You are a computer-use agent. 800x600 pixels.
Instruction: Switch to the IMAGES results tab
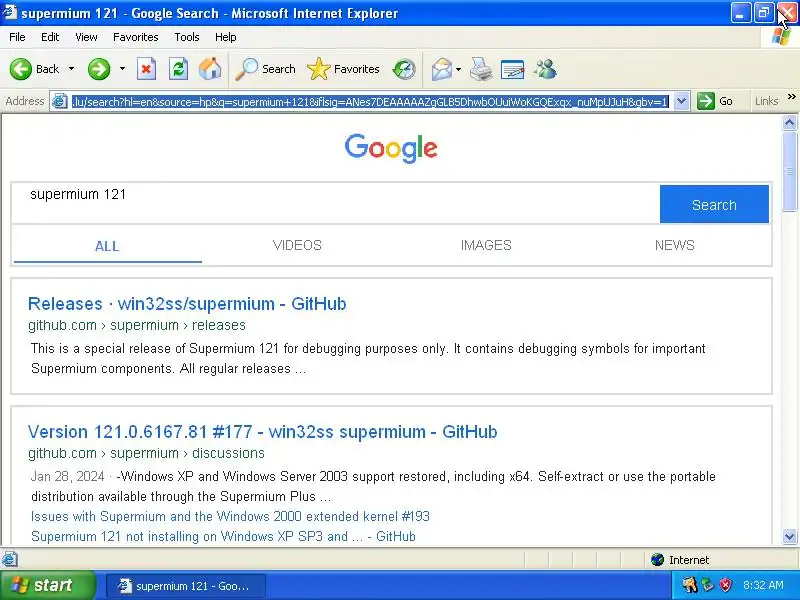pyautogui.click(x=486, y=245)
